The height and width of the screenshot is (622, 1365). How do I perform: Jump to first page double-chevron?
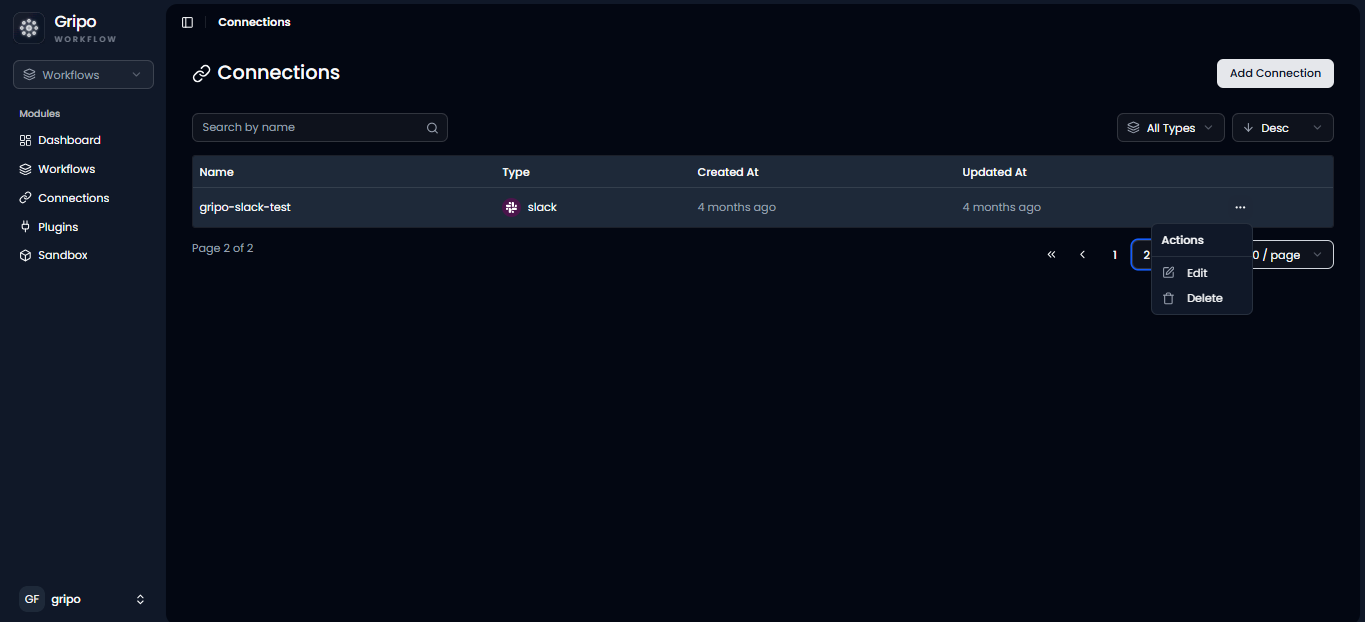click(1051, 255)
